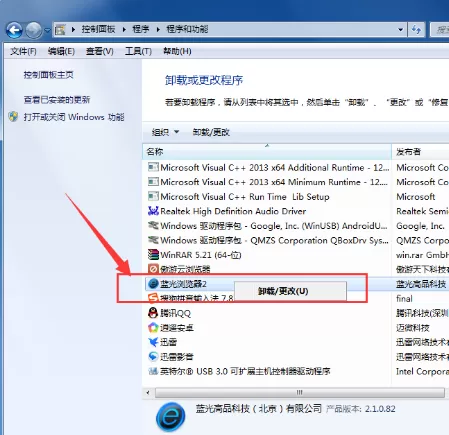Click the 蓝光浏览器2 icon in list
Screen dimensions: 449x435
click(x=153, y=284)
